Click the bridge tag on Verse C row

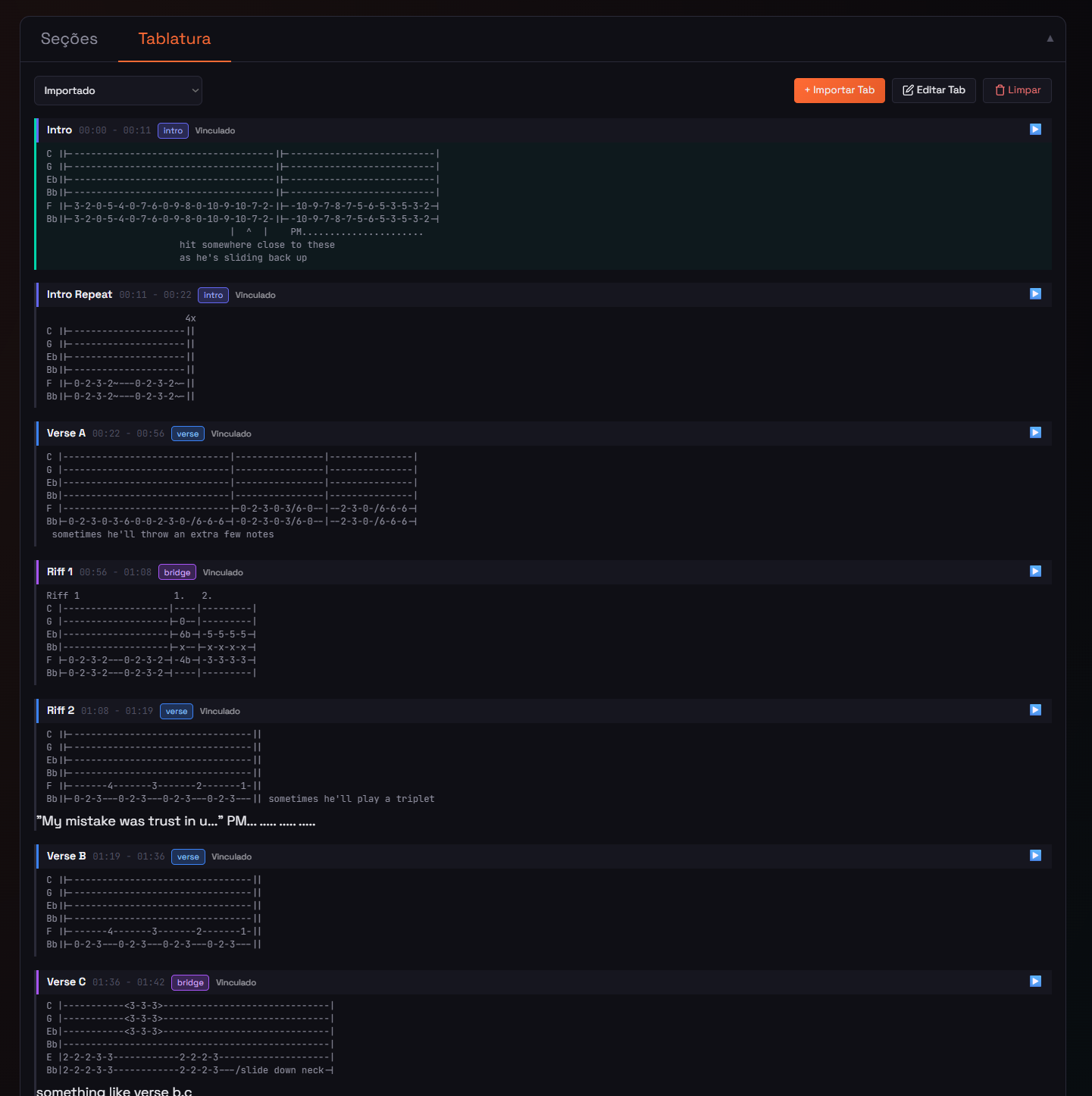[190, 982]
